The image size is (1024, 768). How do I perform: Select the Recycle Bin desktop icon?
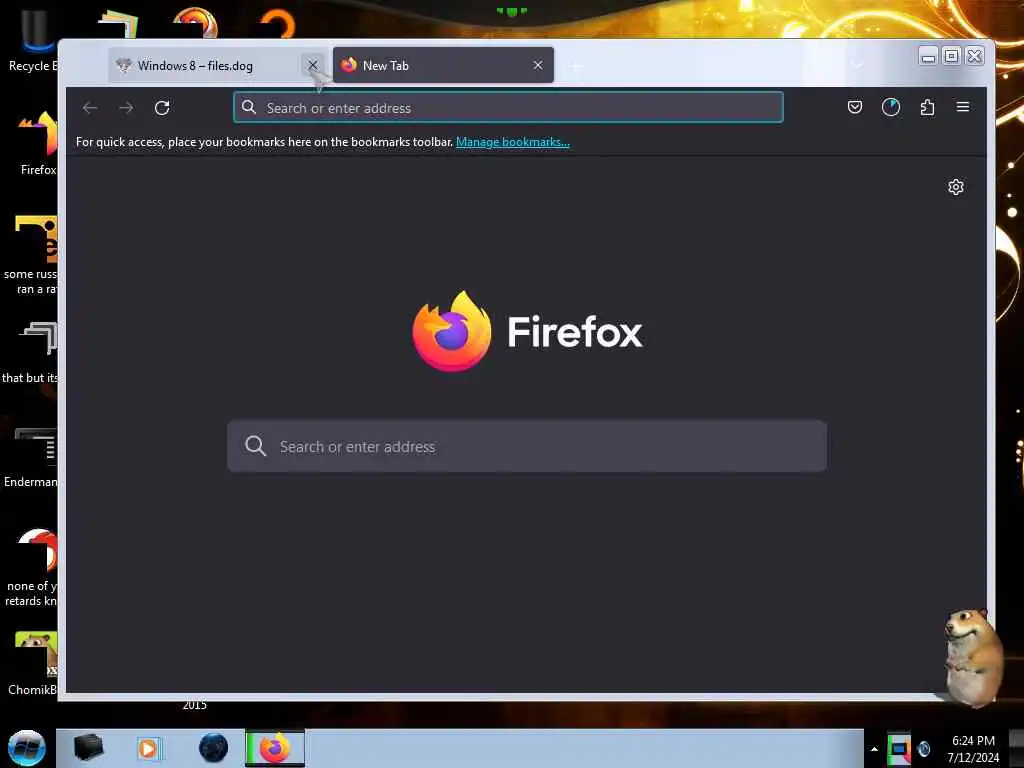point(31,39)
